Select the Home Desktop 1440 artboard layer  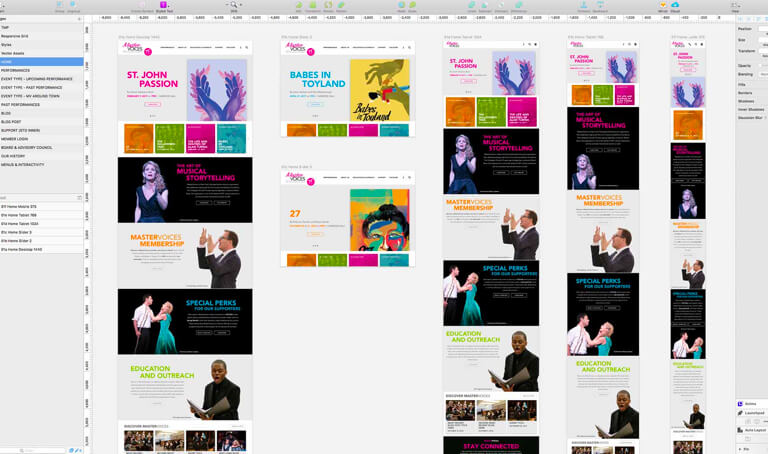[x=42, y=249]
